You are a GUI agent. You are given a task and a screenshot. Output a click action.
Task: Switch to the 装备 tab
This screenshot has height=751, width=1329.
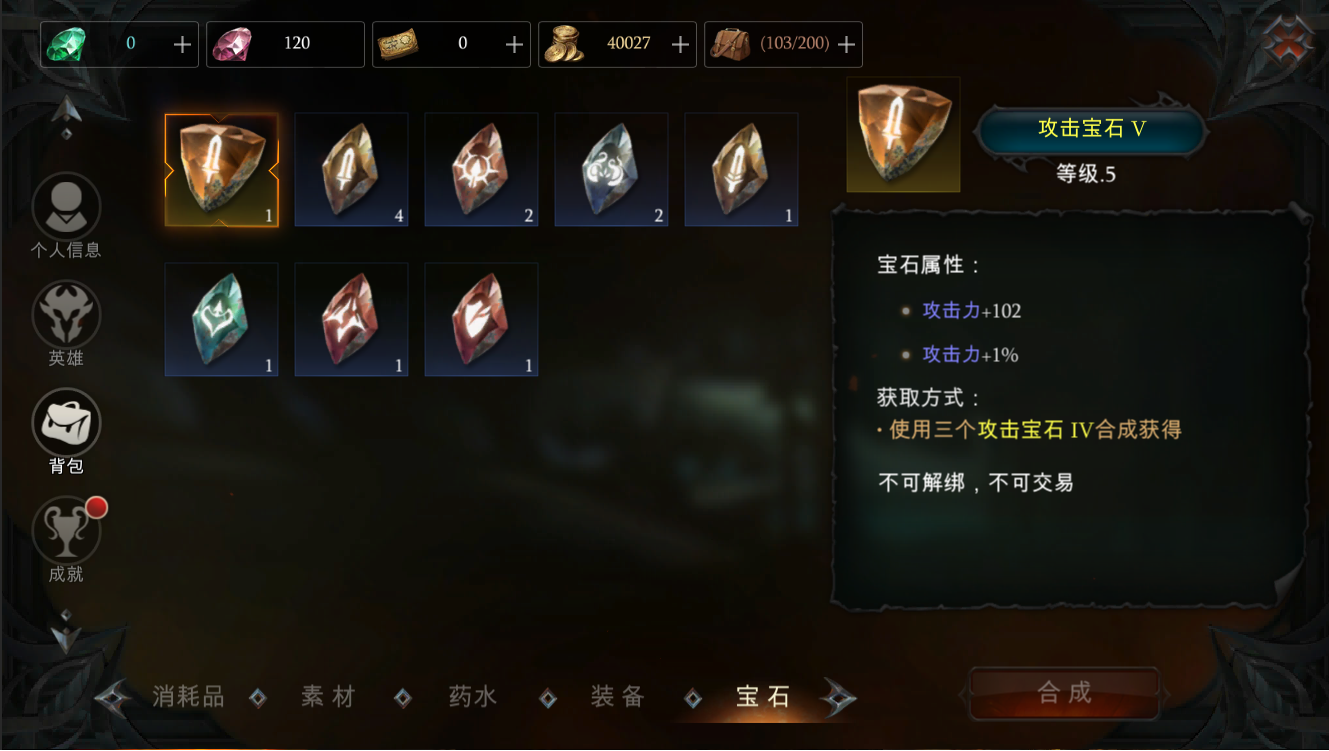(617, 697)
